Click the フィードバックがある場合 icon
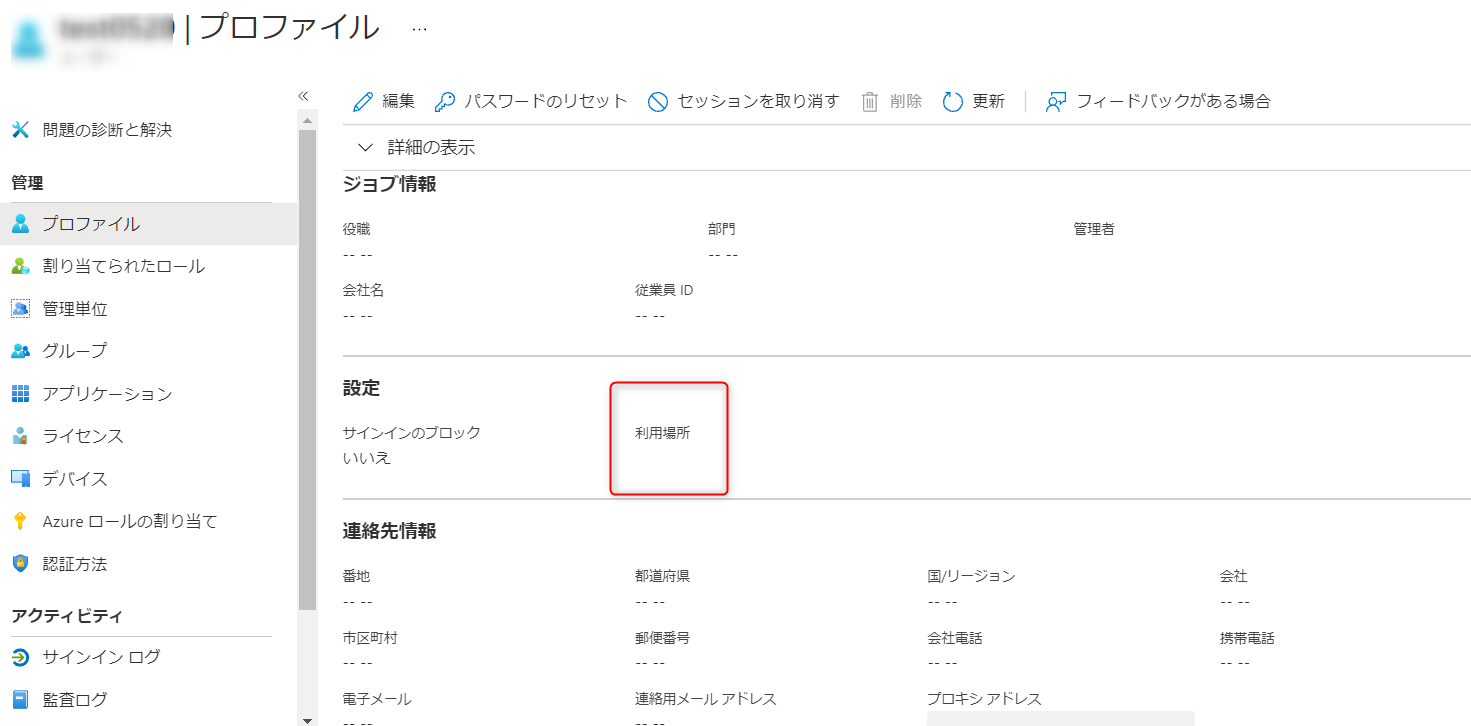 click(1056, 102)
